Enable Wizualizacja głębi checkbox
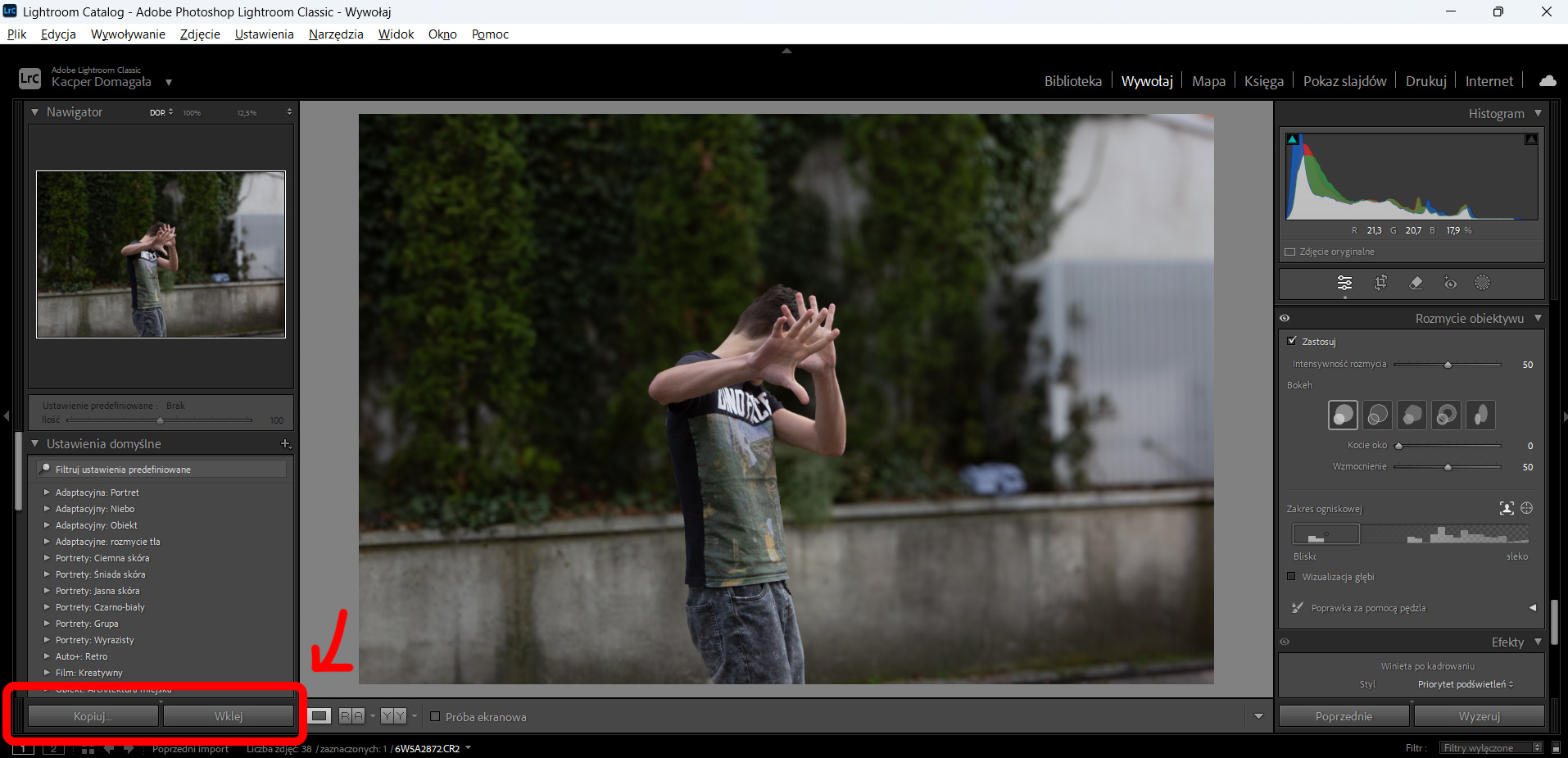The height and width of the screenshot is (758, 1568). pos(1292,576)
